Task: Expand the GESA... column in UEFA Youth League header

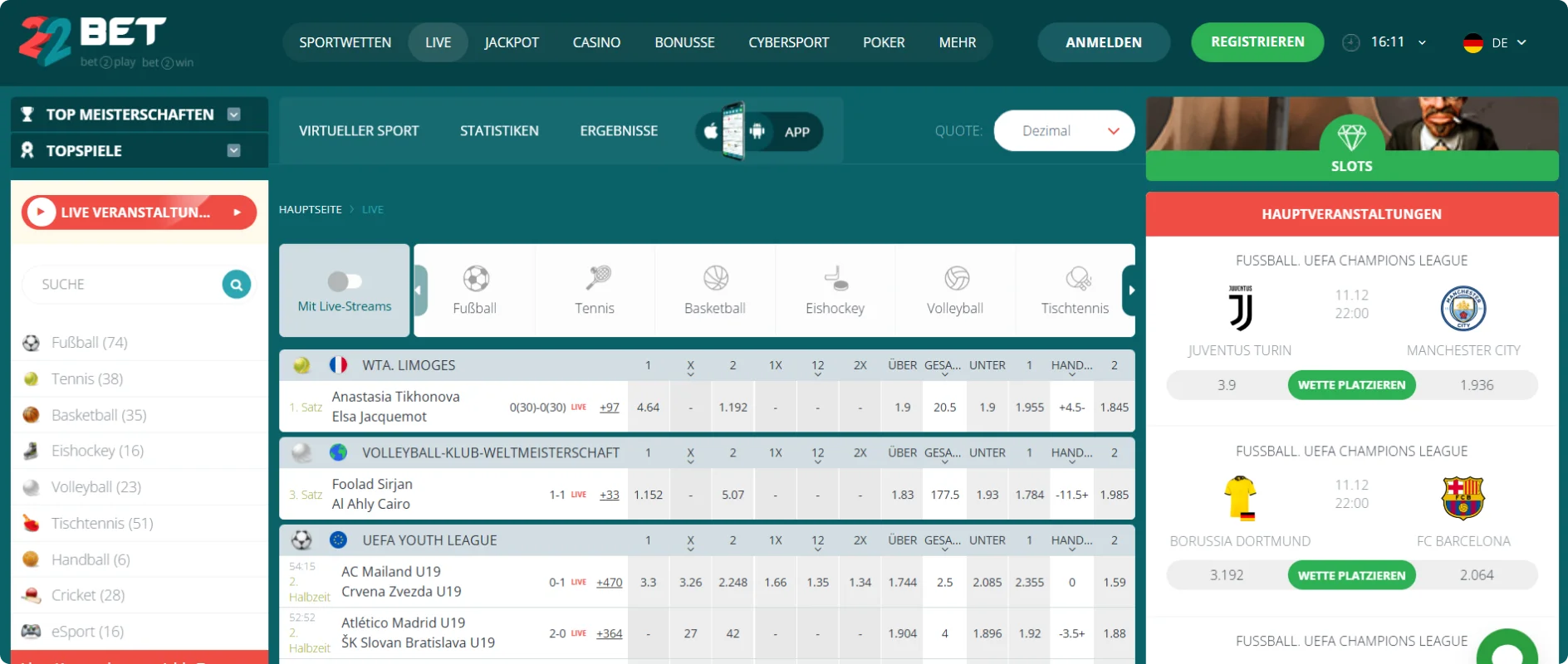Action: click(x=943, y=542)
